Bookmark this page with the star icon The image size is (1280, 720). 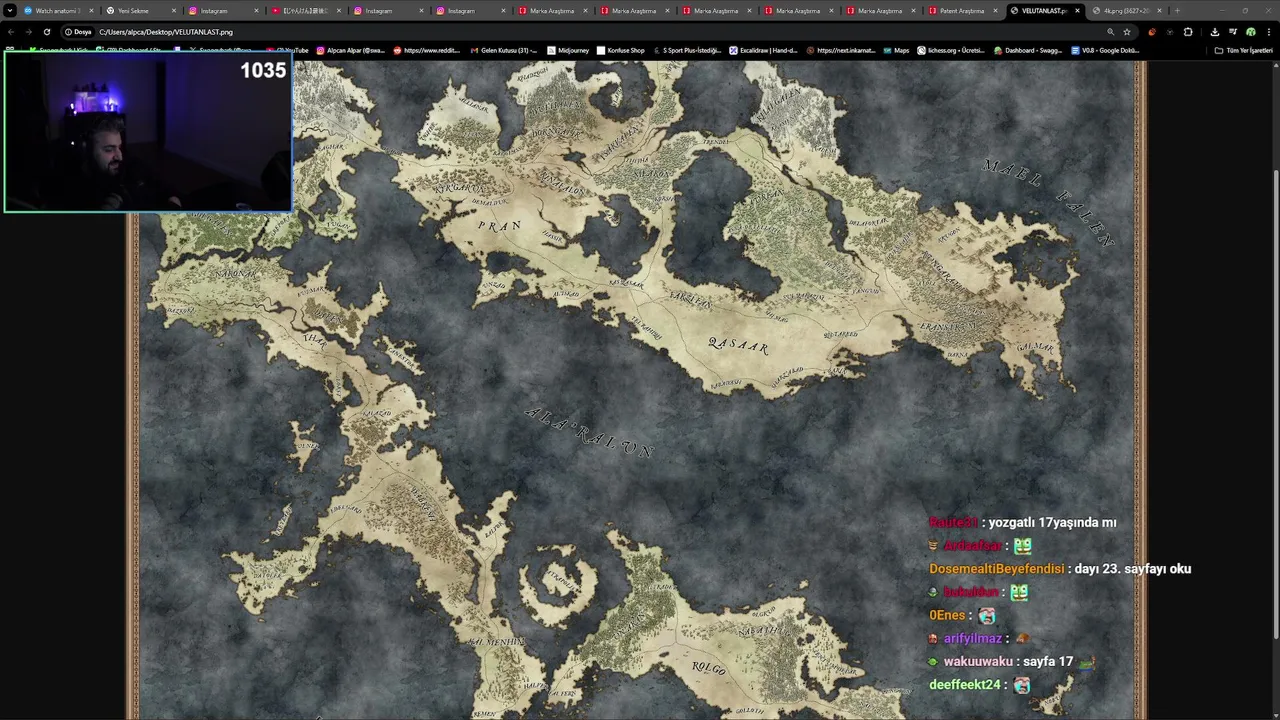click(1127, 32)
